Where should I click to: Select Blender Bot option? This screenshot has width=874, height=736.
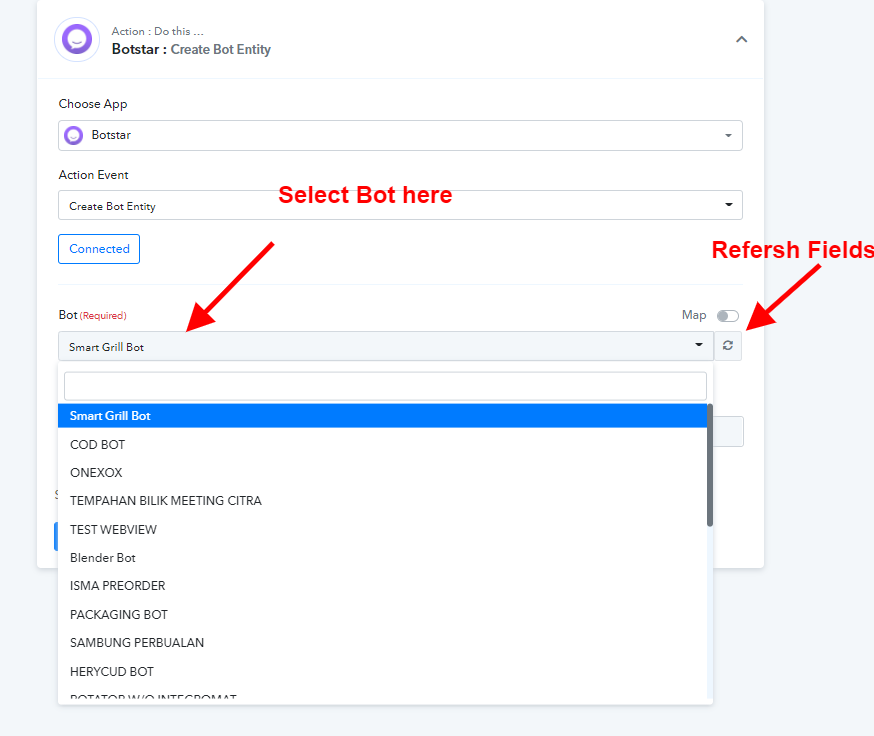point(382,558)
